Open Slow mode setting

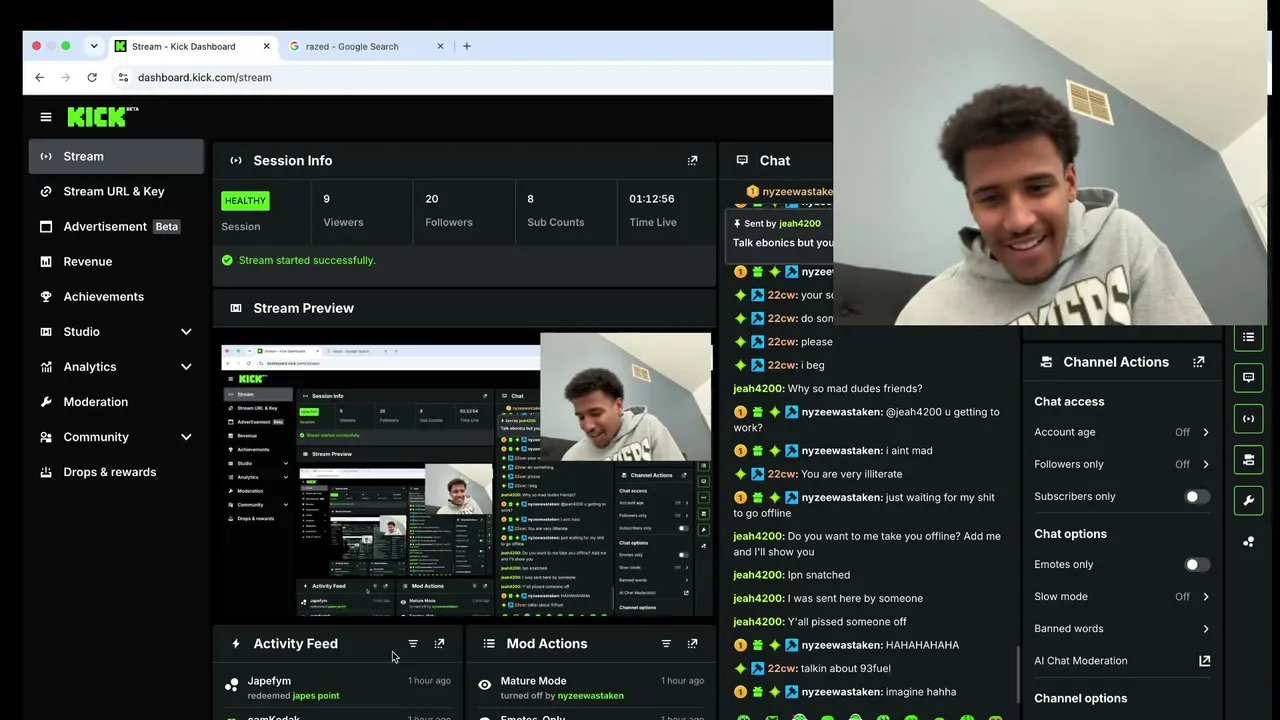(x=1122, y=597)
